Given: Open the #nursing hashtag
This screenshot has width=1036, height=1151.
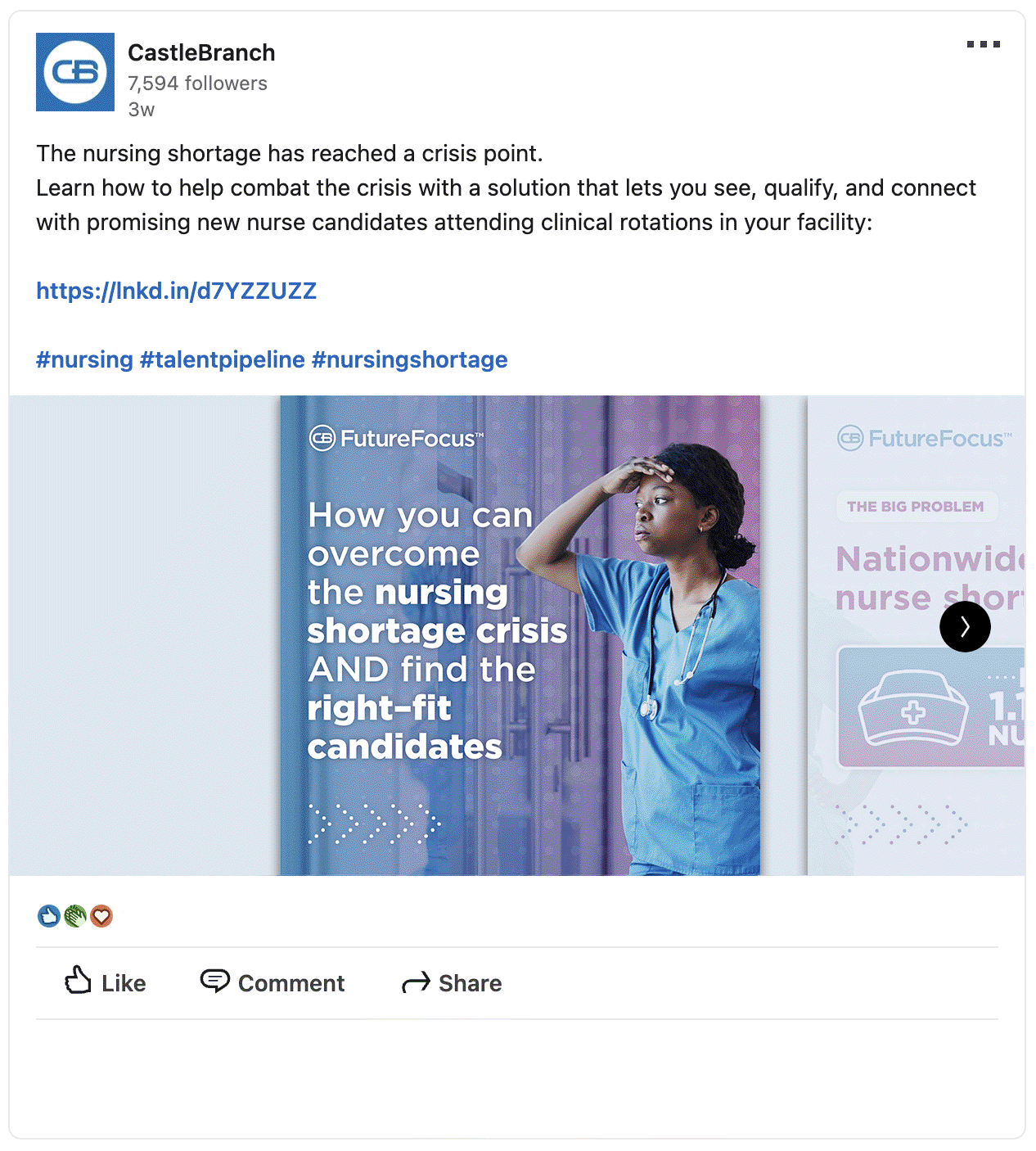Looking at the screenshot, I should pyautogui.click(x=84, y=359).
